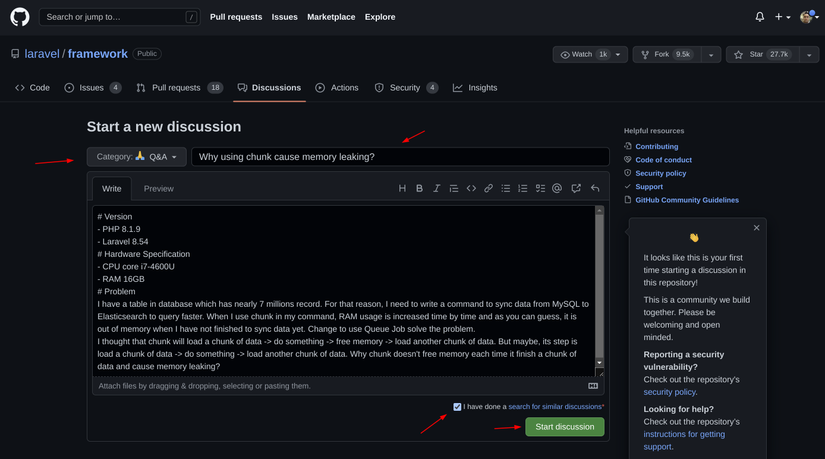
Task: Open the user avatar menu
Action: click(809, 17)
